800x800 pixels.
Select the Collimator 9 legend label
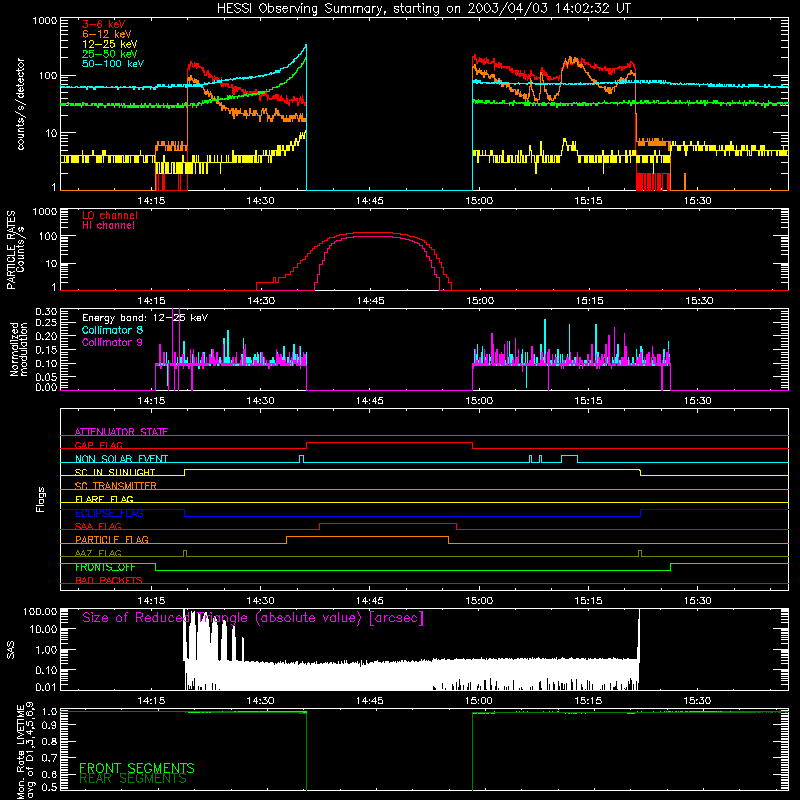coord(112,342)
